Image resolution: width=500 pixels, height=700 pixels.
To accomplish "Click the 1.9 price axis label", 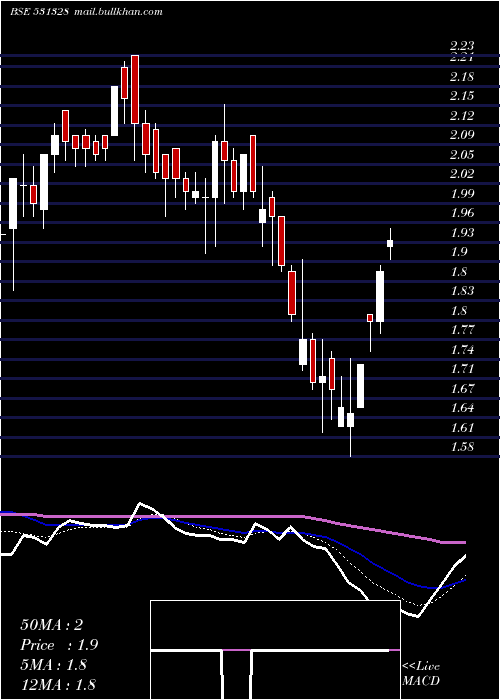I will [x=458, y=252].
